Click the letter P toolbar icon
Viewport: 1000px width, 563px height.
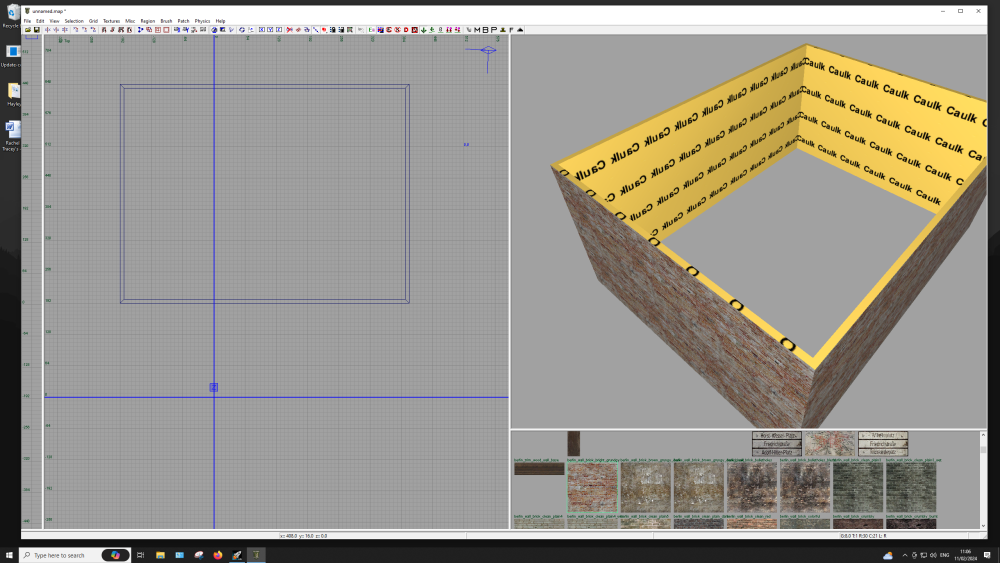pos(494,29)
